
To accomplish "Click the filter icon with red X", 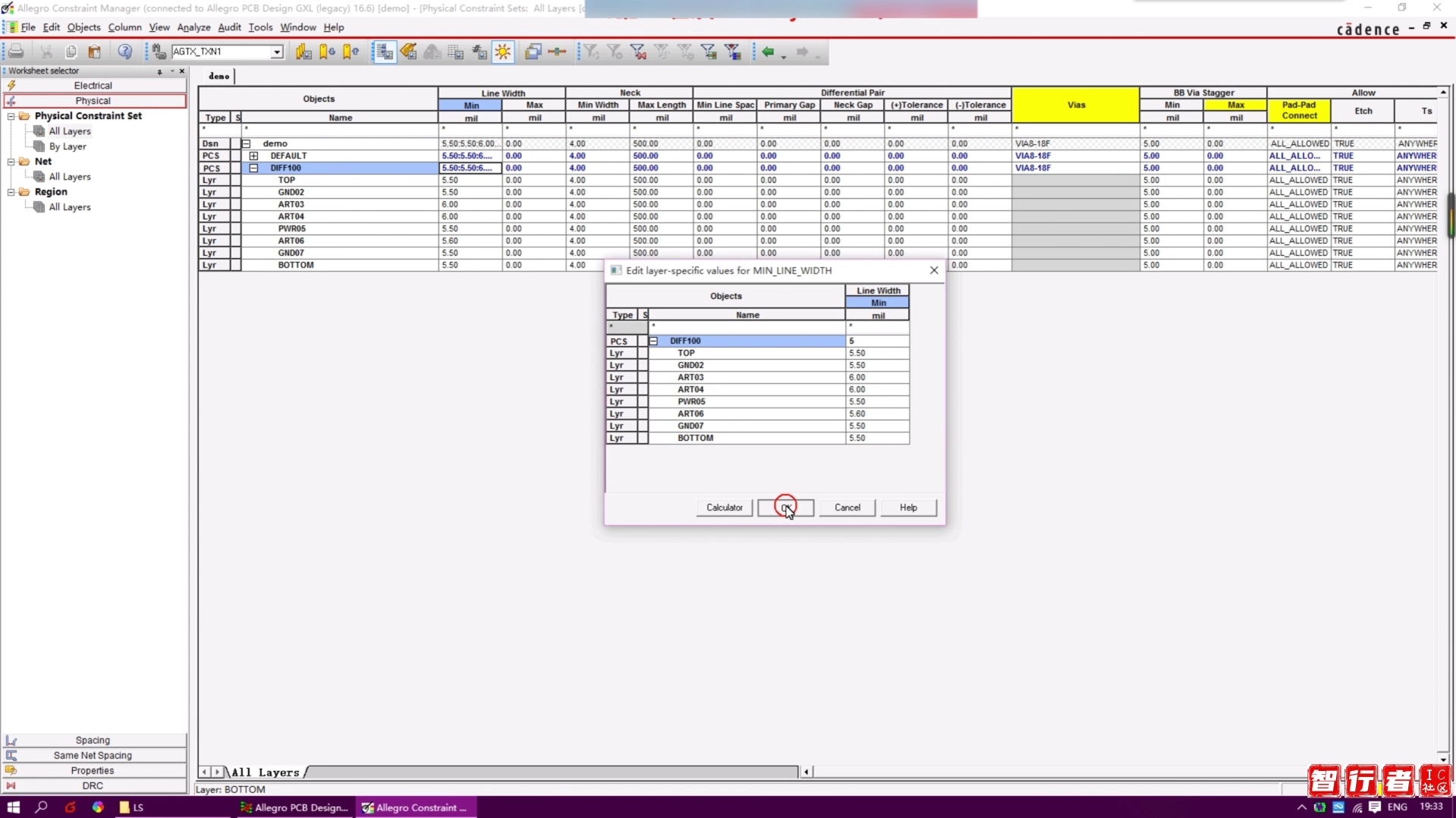I will click(638, 52).
